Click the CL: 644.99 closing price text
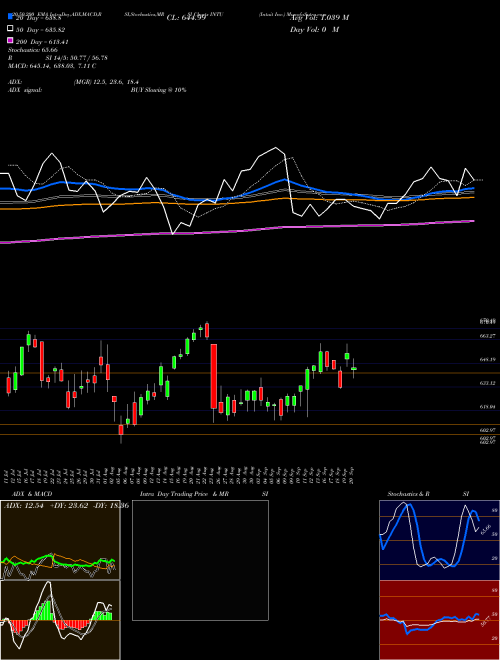The height and width of the screenshot is (660, 500). [186, 18]
